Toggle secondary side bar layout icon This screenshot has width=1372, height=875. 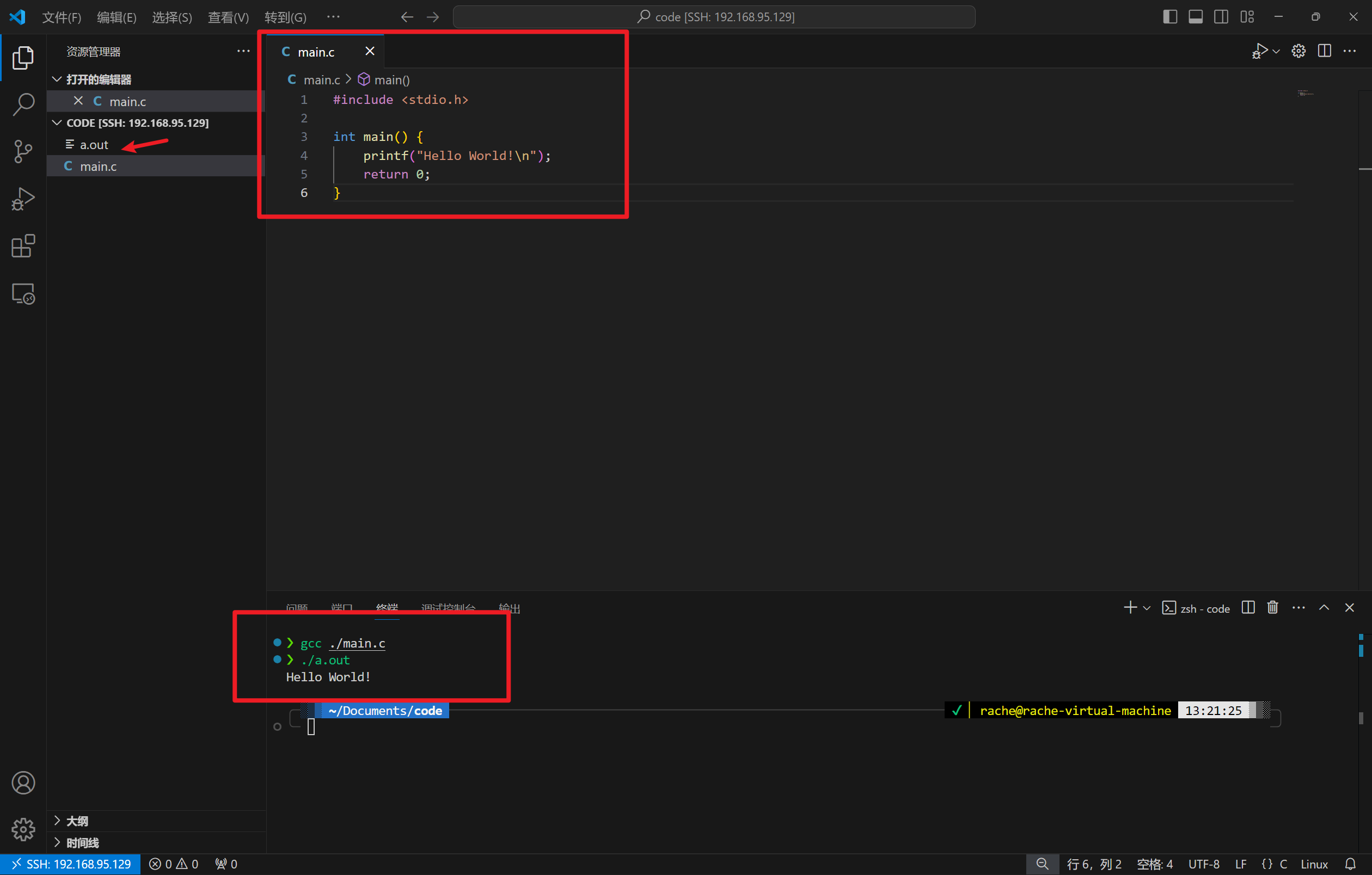point(1221,17)
